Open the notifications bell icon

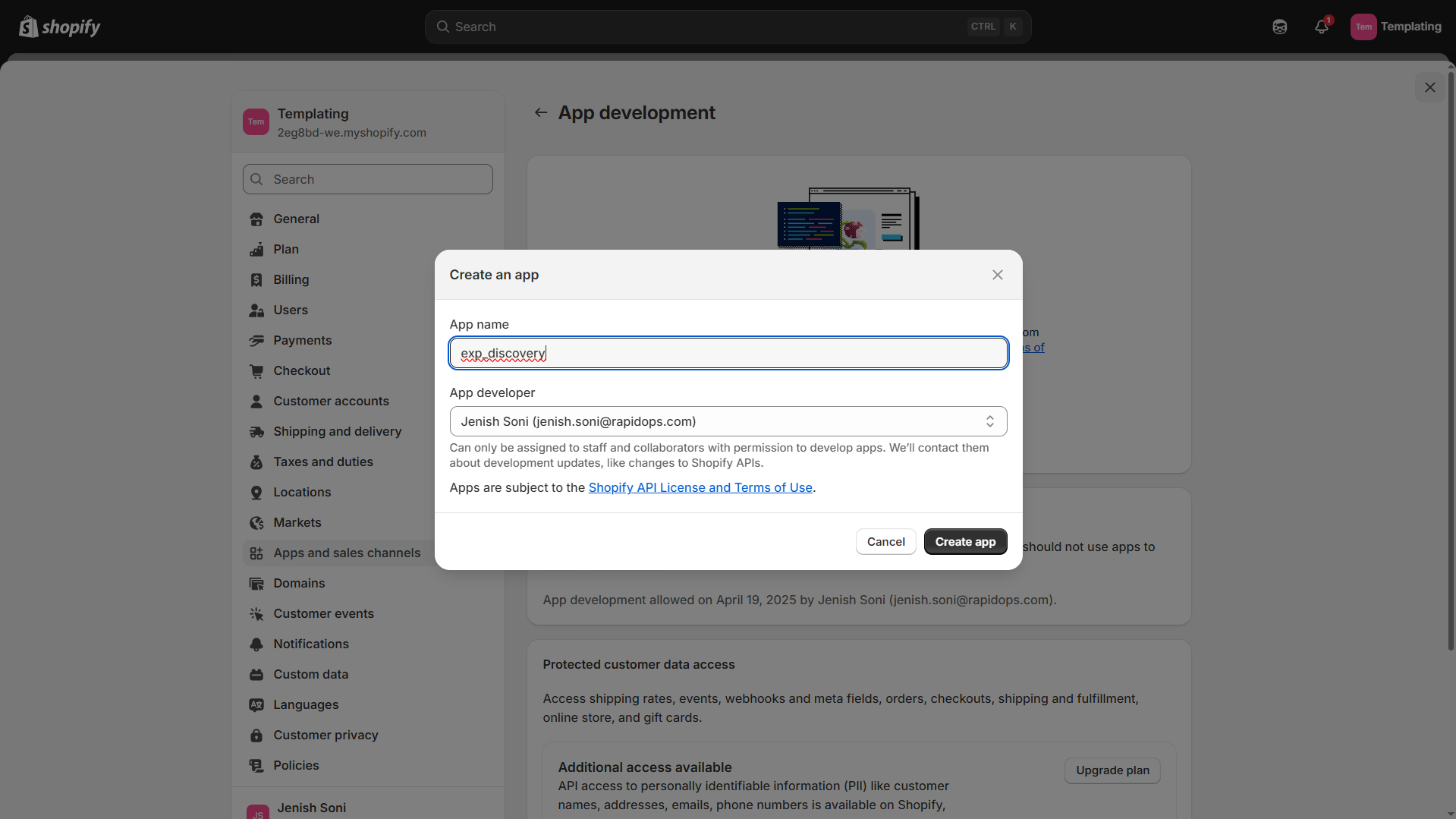[x=1322, y=27]
